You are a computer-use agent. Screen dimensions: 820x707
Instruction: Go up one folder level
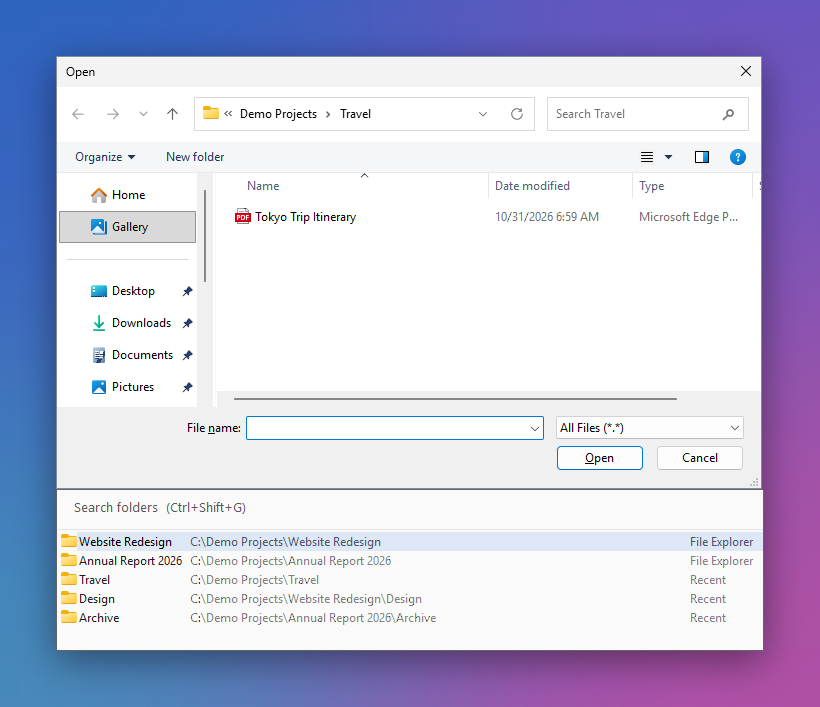point(173,114)
